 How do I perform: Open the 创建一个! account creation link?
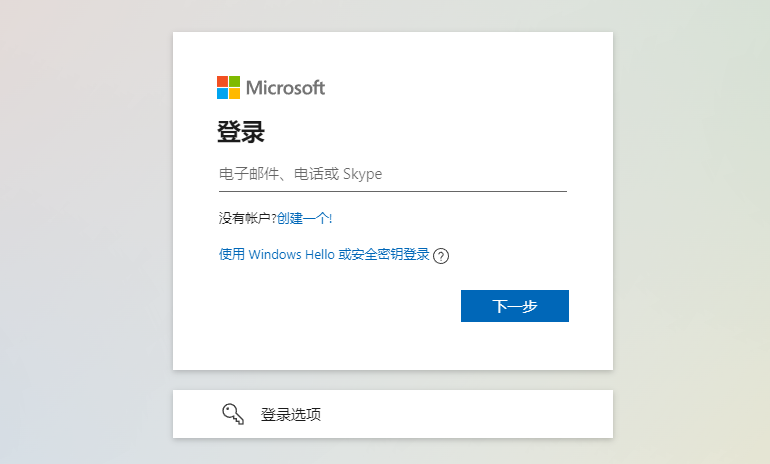tap(304, 218)
